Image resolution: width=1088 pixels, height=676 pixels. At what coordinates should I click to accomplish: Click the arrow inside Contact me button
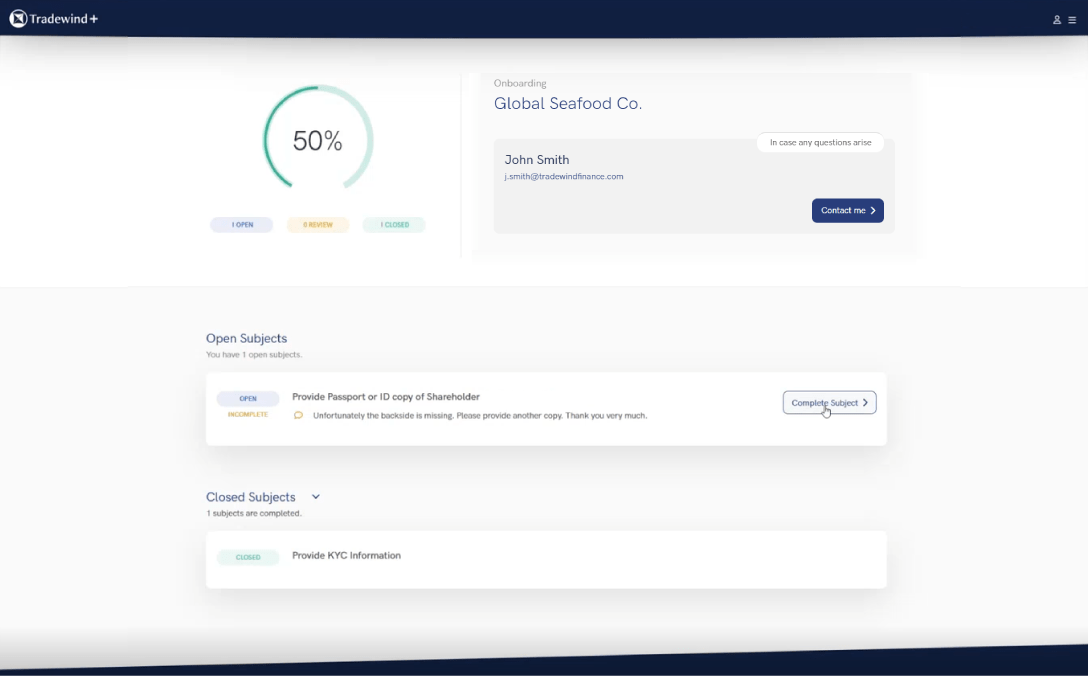pos(873,211)
